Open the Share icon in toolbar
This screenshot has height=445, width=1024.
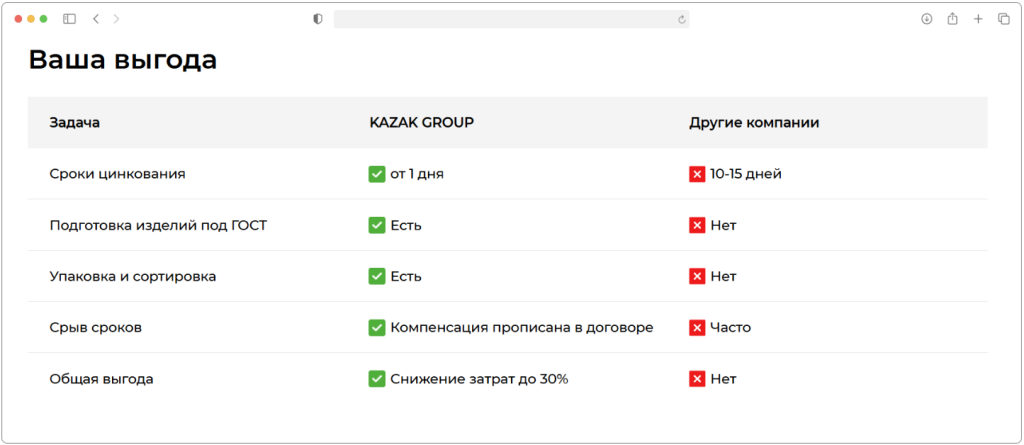(952, 19)
